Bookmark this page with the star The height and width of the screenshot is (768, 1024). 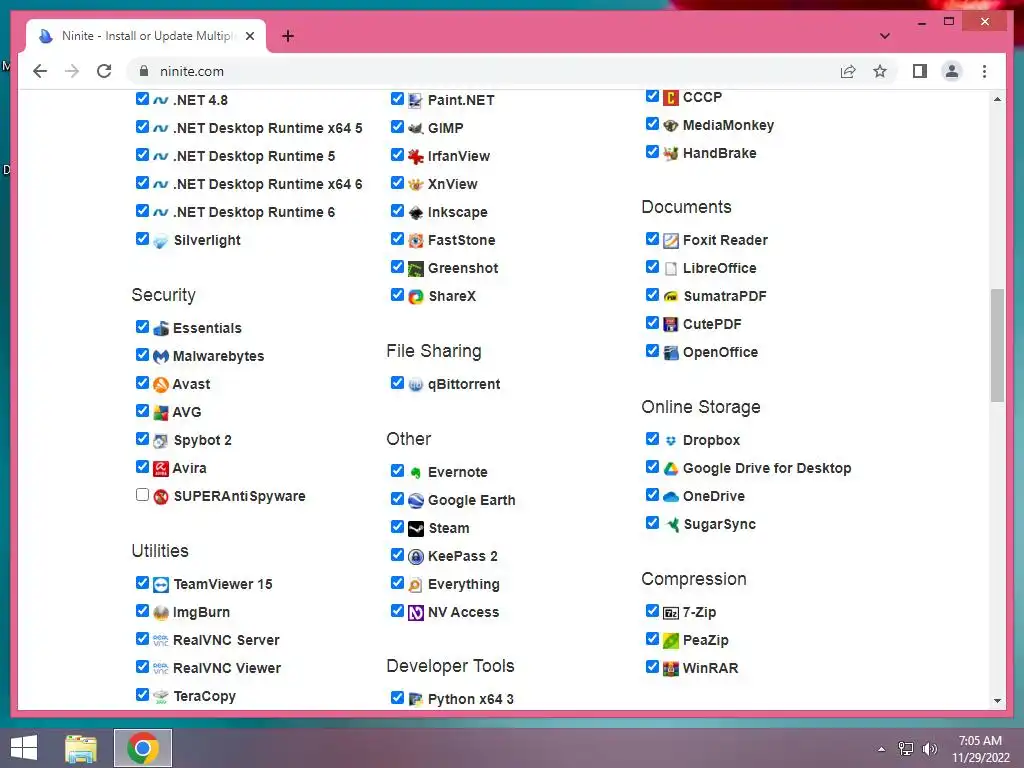click(x=880, y=71)
